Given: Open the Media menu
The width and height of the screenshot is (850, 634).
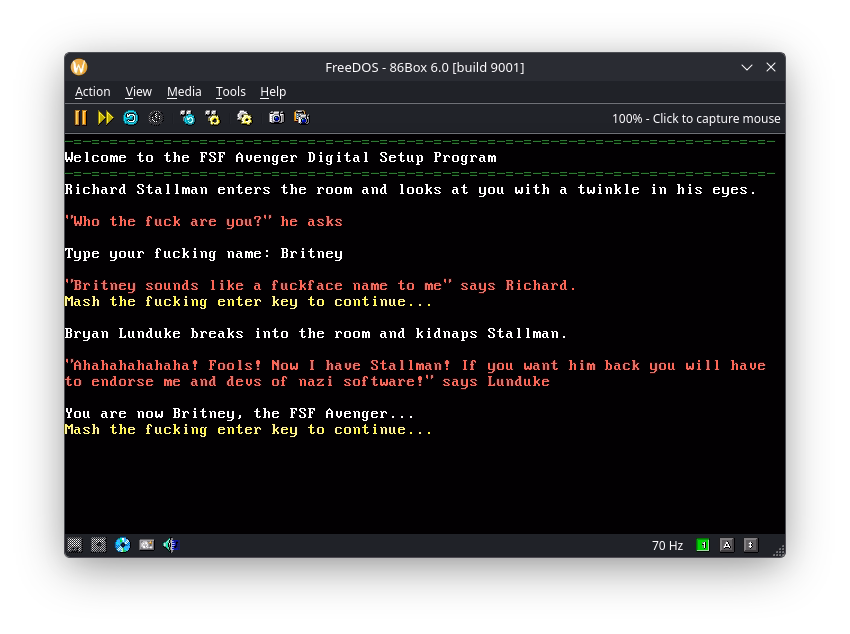Looking at the screenshot, I should coord(184,92).
